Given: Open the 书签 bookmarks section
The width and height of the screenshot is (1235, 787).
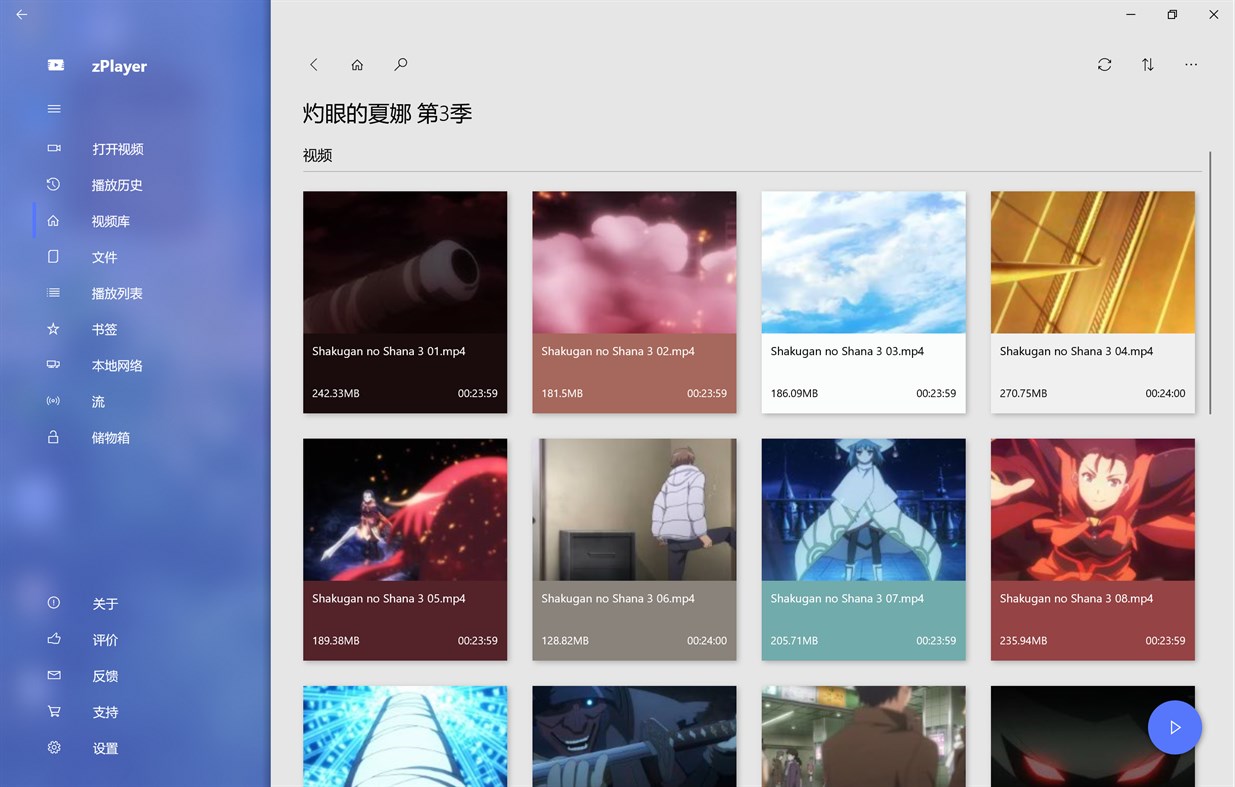Looking at the screenshot, I should tap(104, 328).
